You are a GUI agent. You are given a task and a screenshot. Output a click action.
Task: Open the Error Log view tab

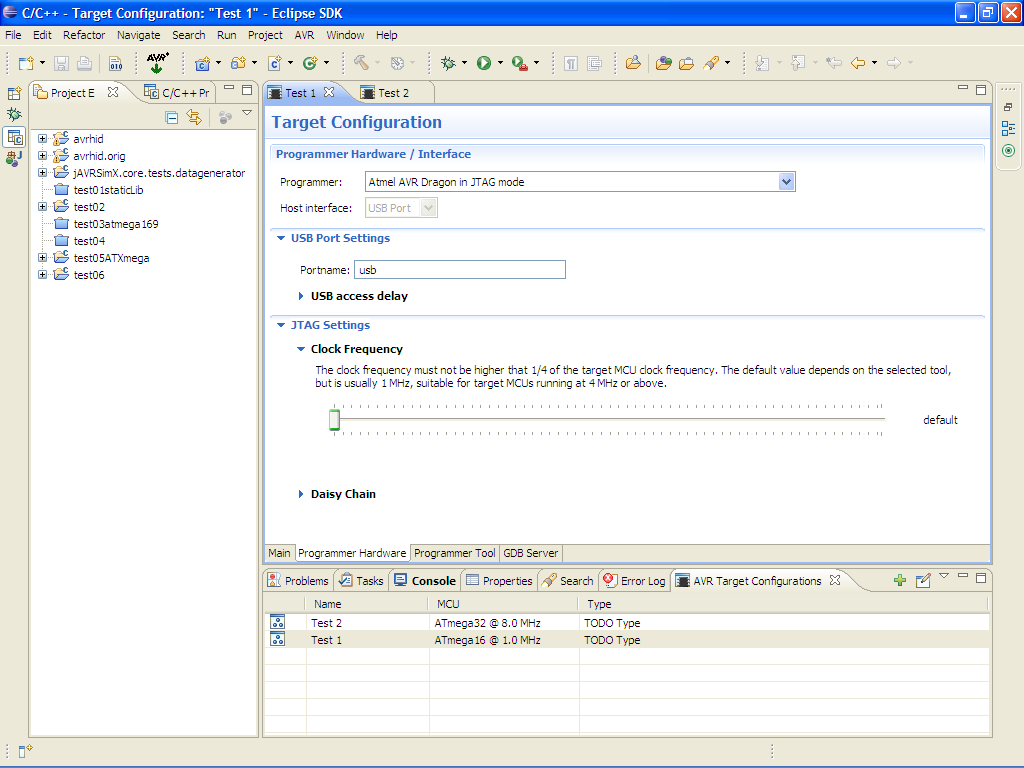(635, 581)
